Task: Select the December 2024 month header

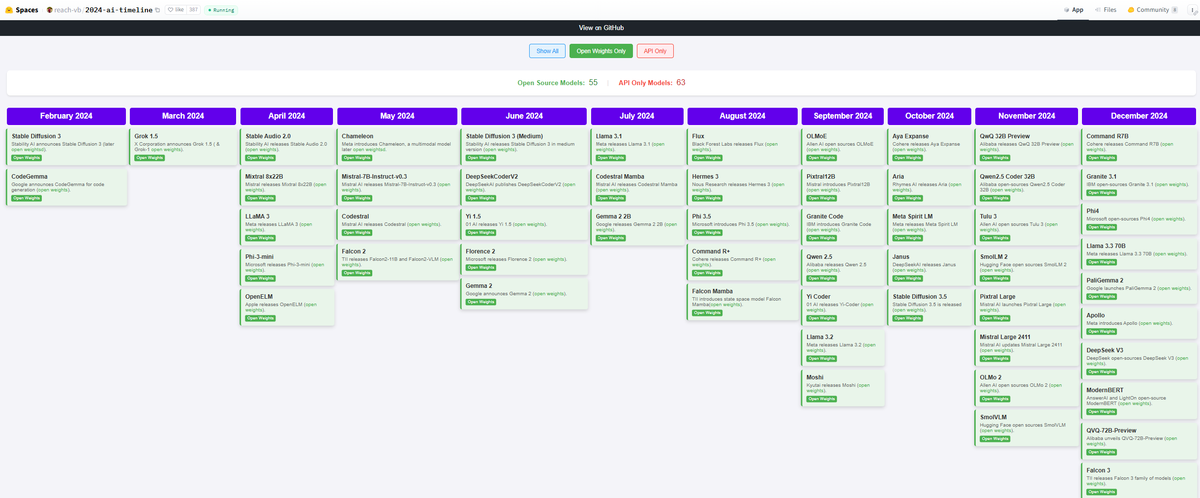Action: coord(1140,116)
